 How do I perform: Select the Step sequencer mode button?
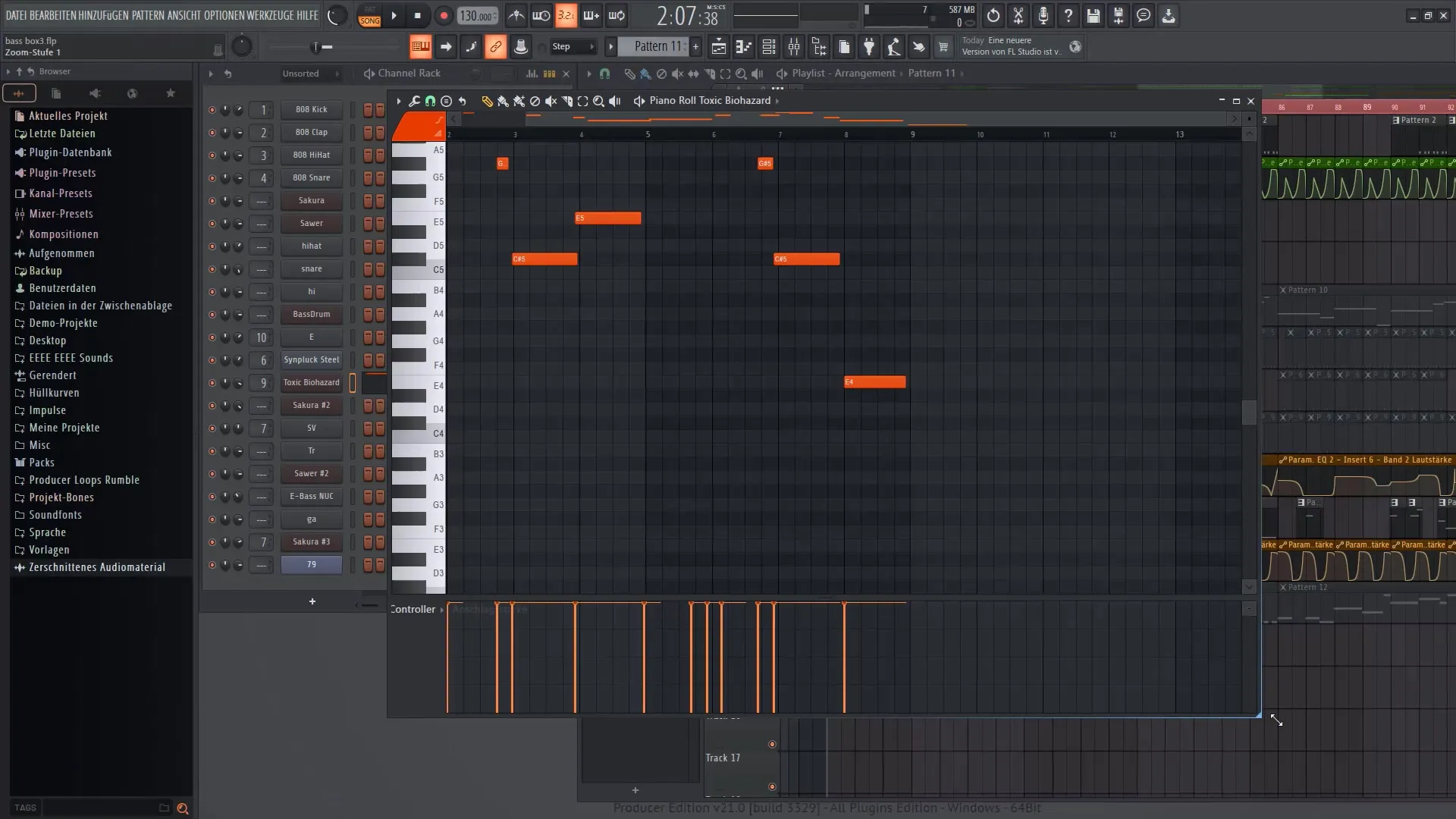562,47
